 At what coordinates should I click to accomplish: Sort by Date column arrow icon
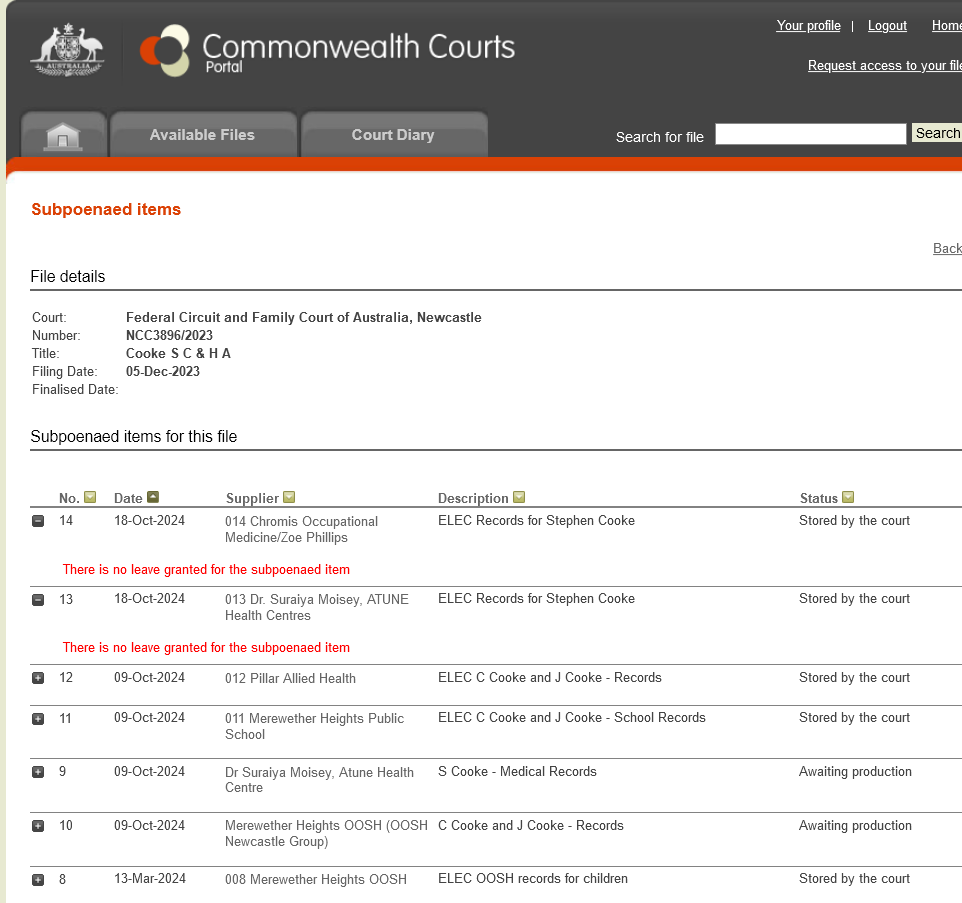tap(153, 498)
